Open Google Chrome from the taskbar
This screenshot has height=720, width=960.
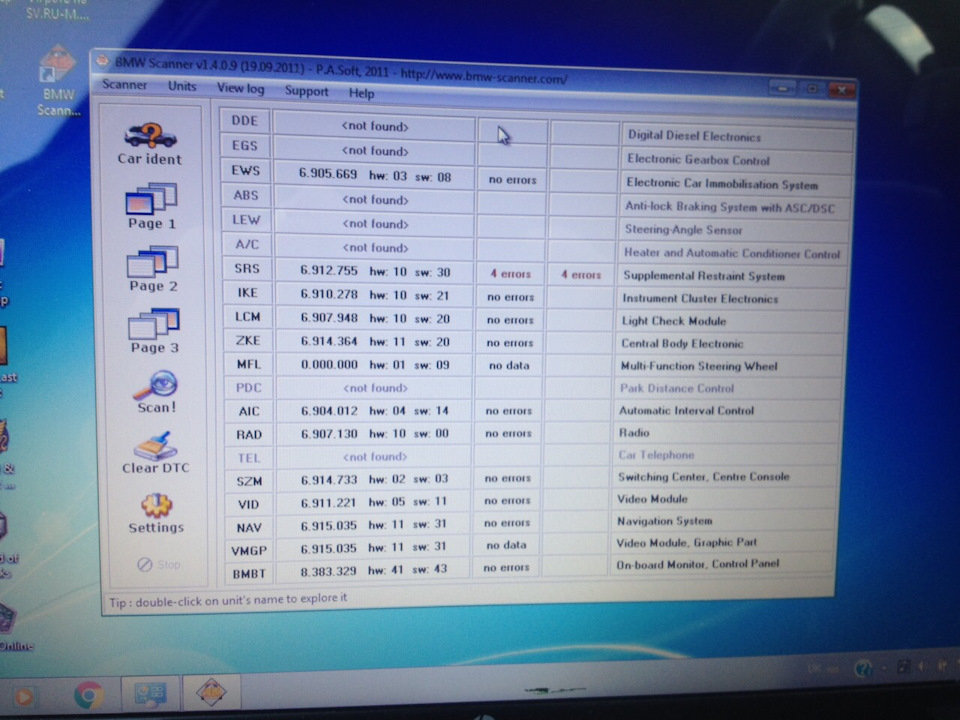pyautogui.click(x=89, y=695)
